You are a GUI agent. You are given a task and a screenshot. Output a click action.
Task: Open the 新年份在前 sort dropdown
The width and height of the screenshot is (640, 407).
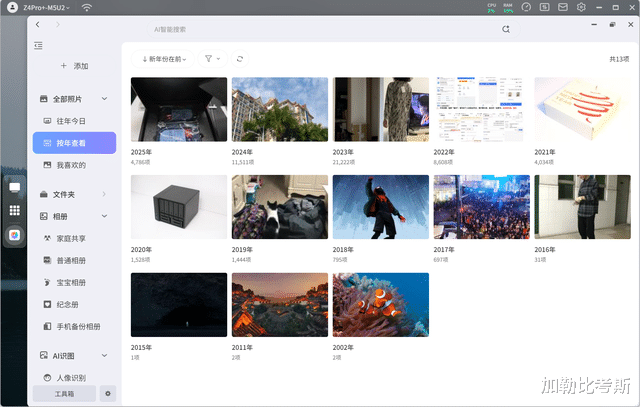[x=164, y=59]
